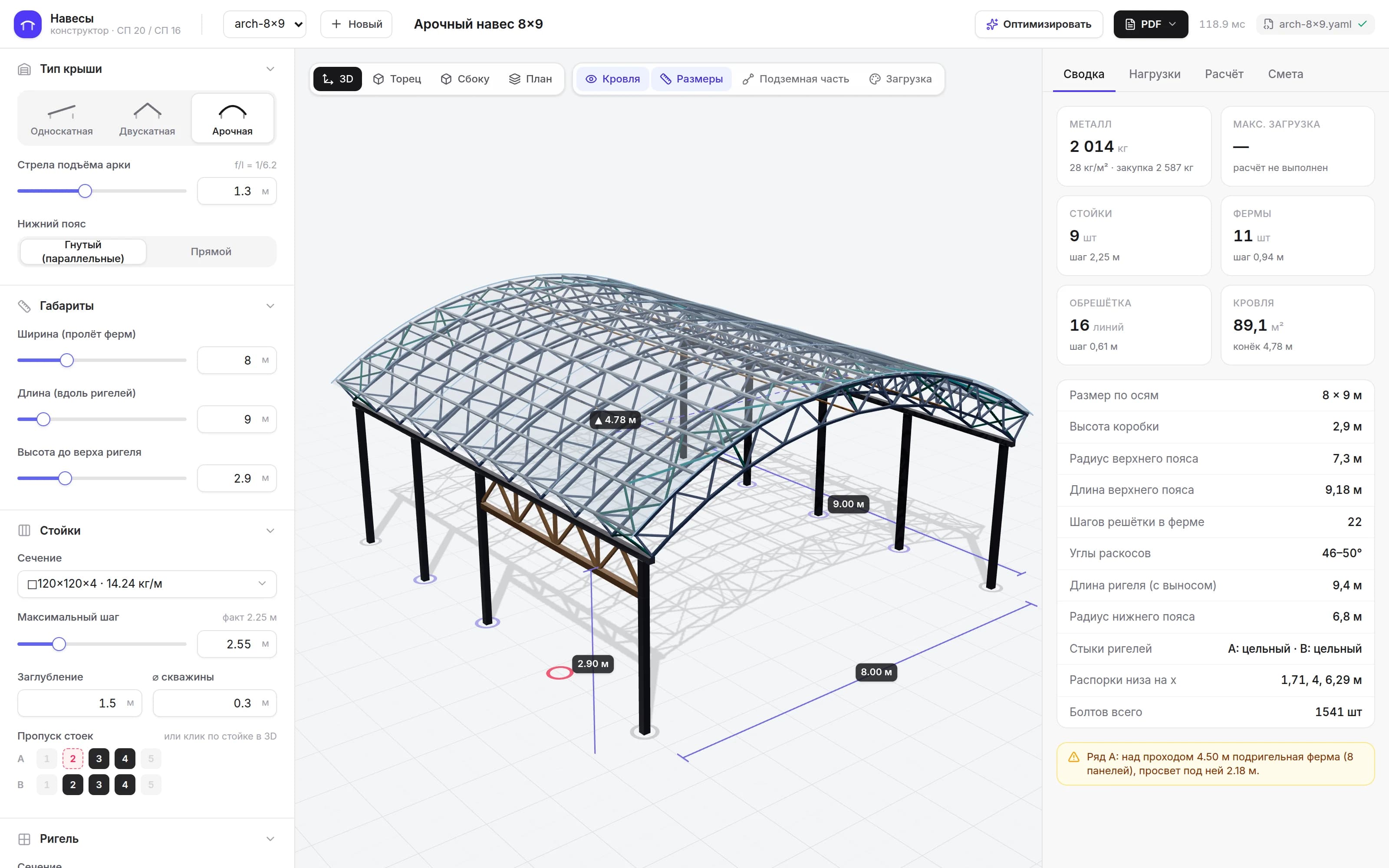1389x868 pixels.
Task: Click the Навесы purple app logo
Action: point(27,24)
